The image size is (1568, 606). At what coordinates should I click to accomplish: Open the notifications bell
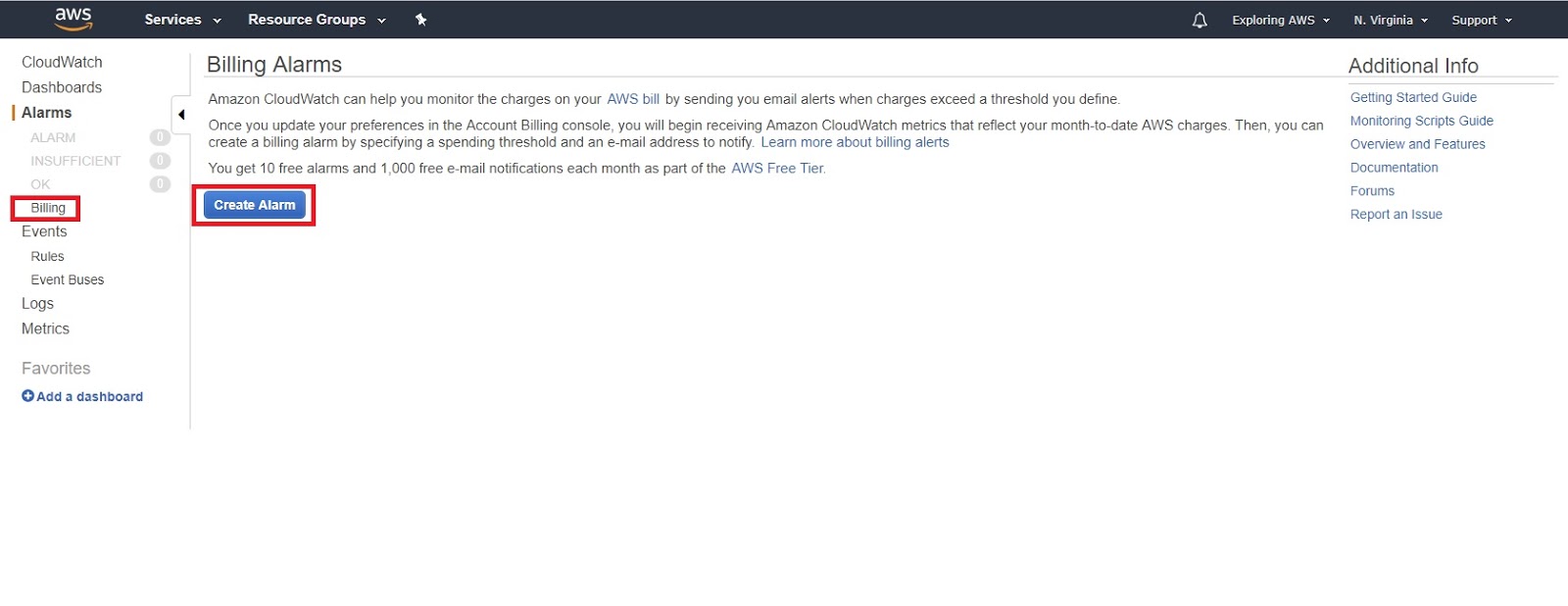pyautogui.click(x=1200, y=20)
